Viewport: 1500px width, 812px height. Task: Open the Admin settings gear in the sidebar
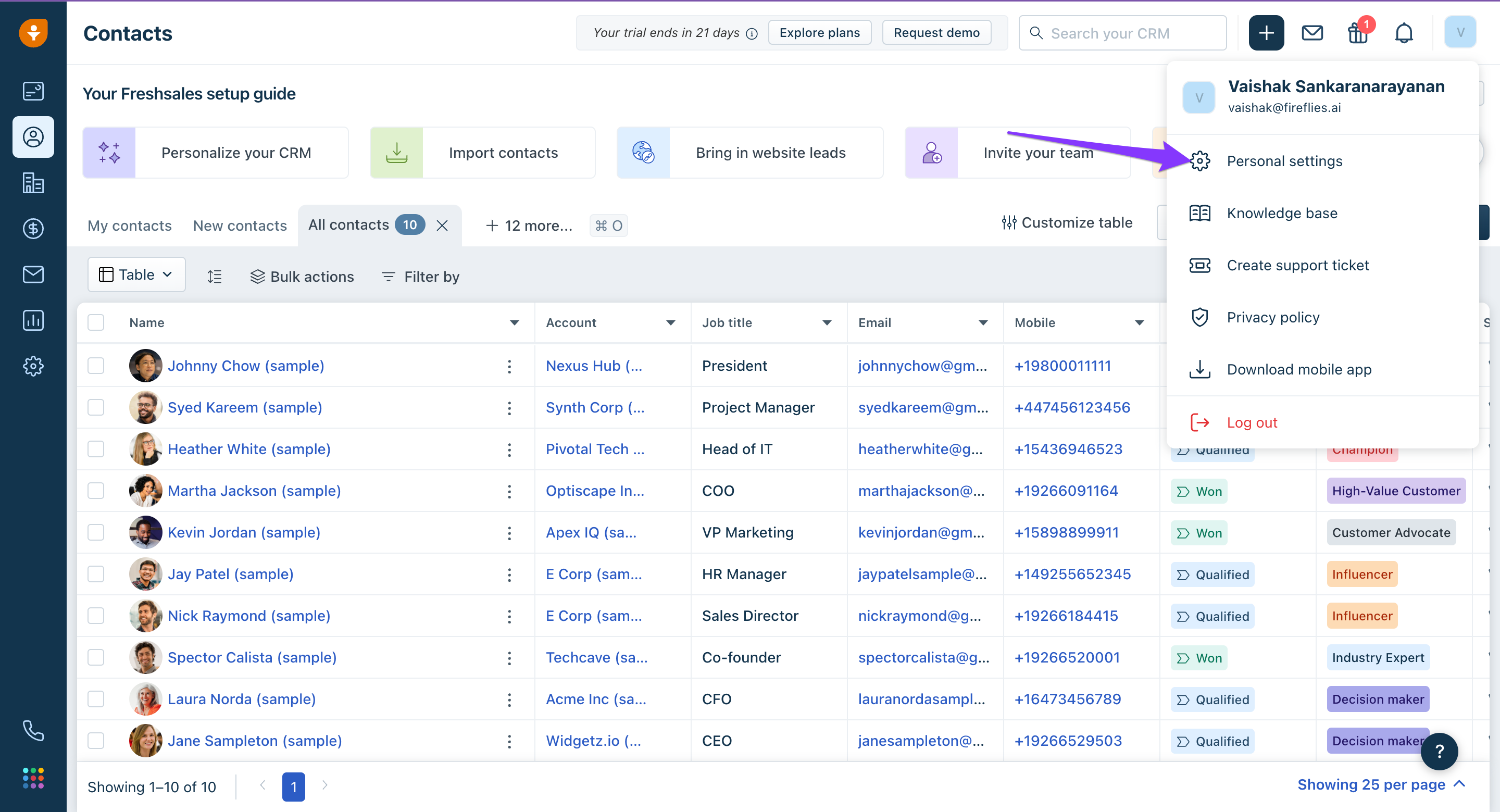(33, 366)
